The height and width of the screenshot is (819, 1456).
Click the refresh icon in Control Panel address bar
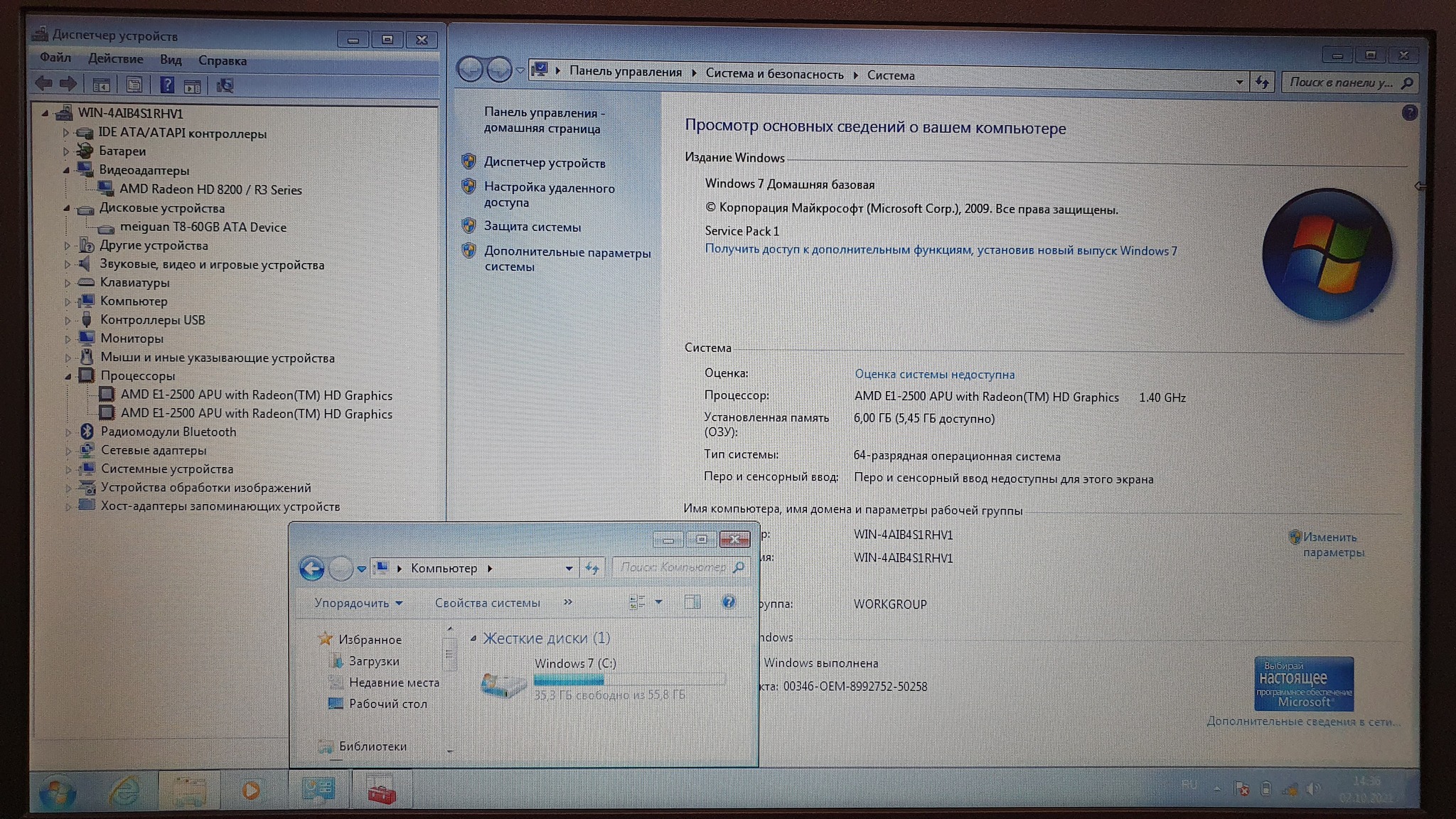(1263, 82)
